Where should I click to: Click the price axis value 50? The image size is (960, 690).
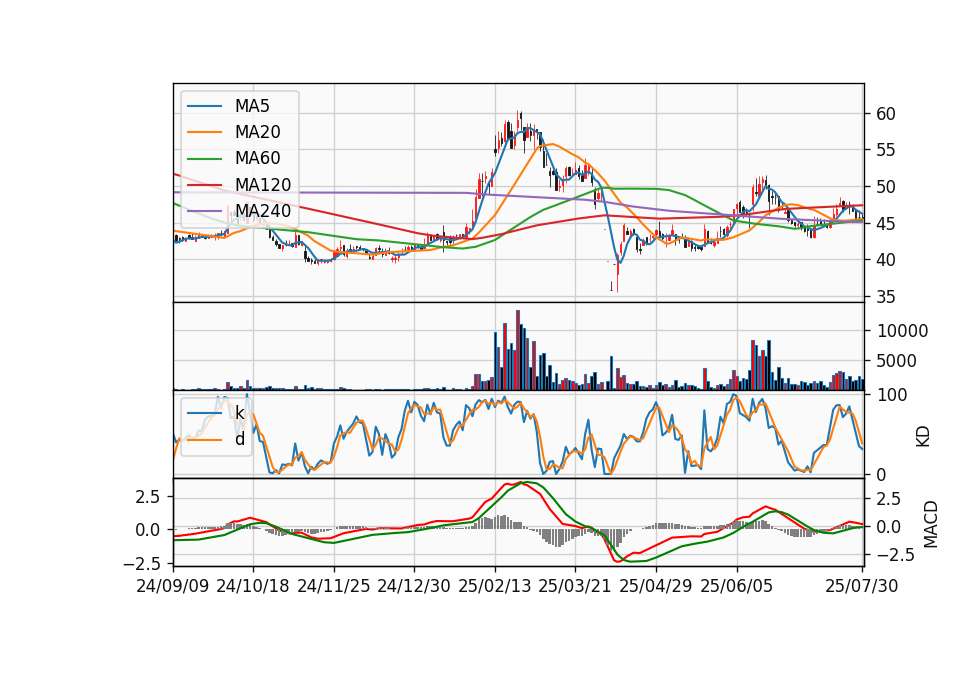click(x=886, y=187)
